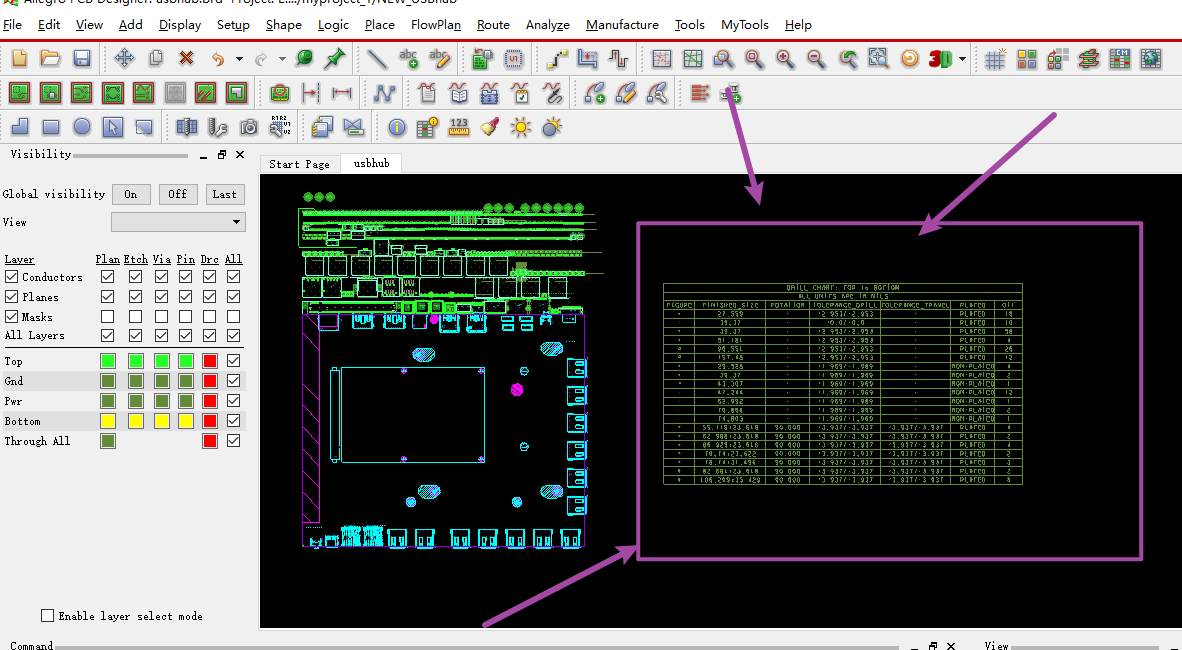This screenshot has height=650, width=1182.
Task: Click the Delete (orange X) icon
Action: [187, 58]
